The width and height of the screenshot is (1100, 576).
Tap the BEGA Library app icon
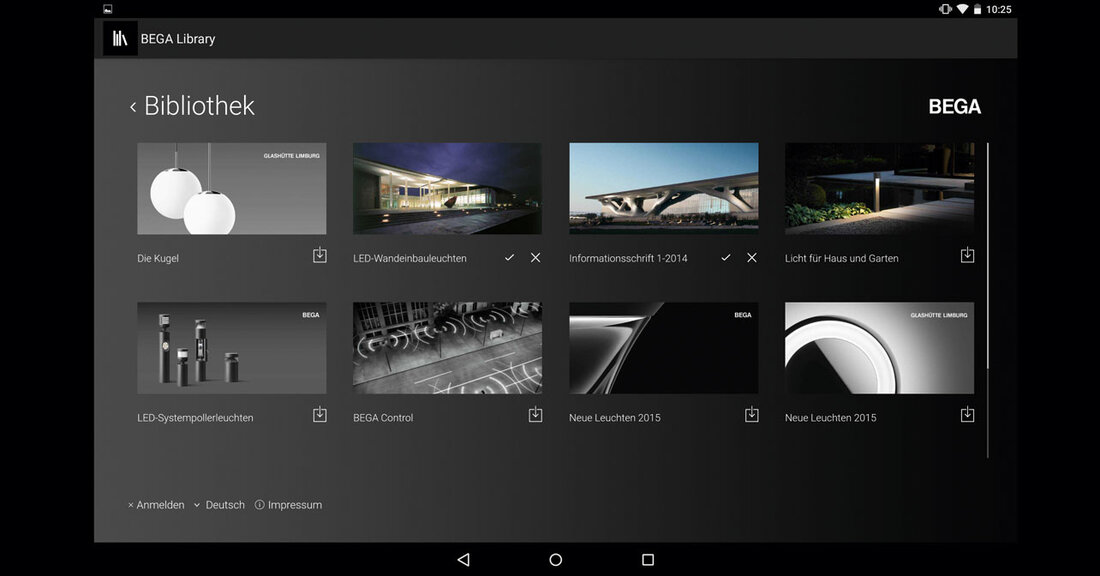coord(120,39)
